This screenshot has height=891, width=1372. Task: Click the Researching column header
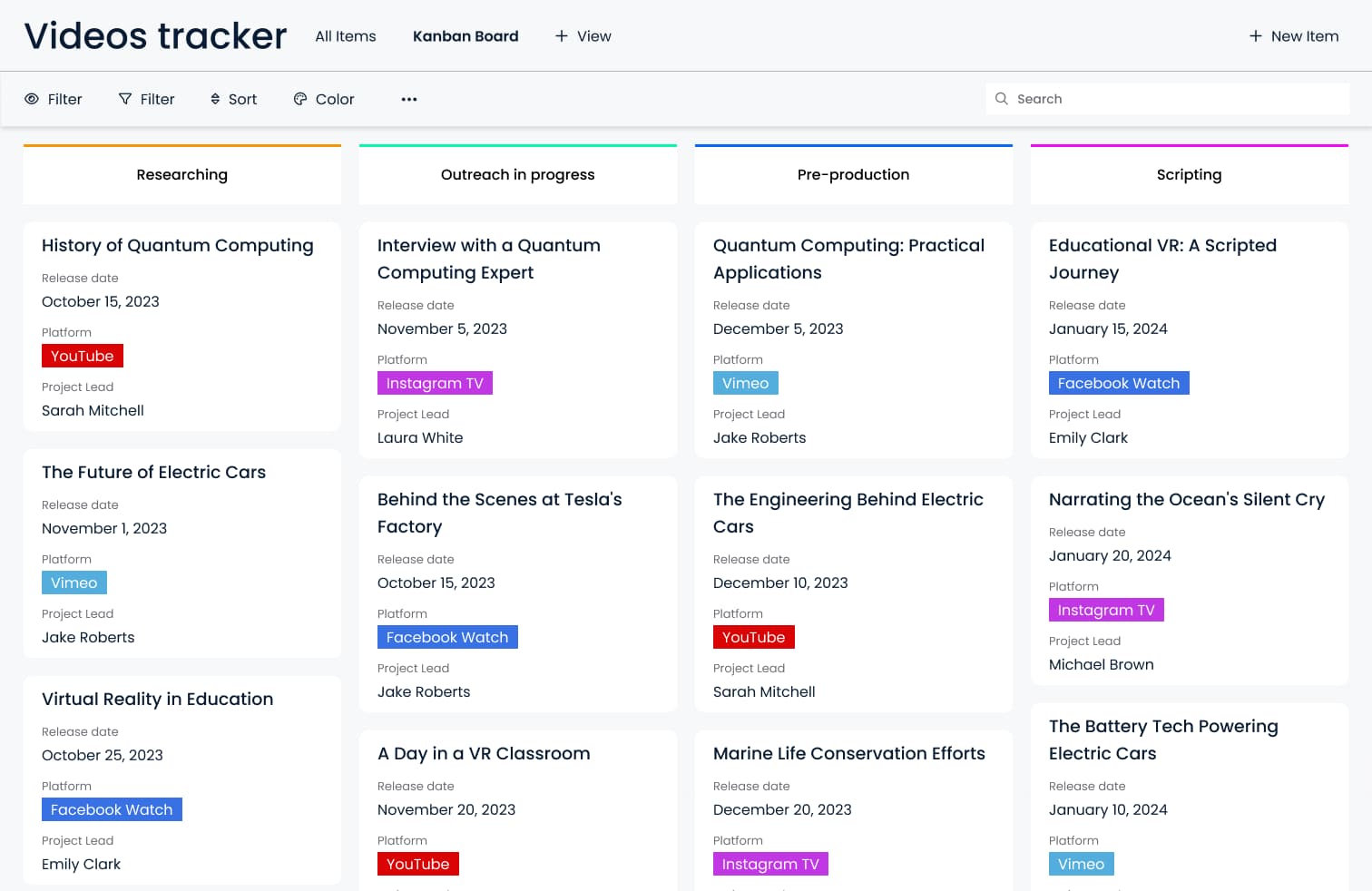(181, 174)
